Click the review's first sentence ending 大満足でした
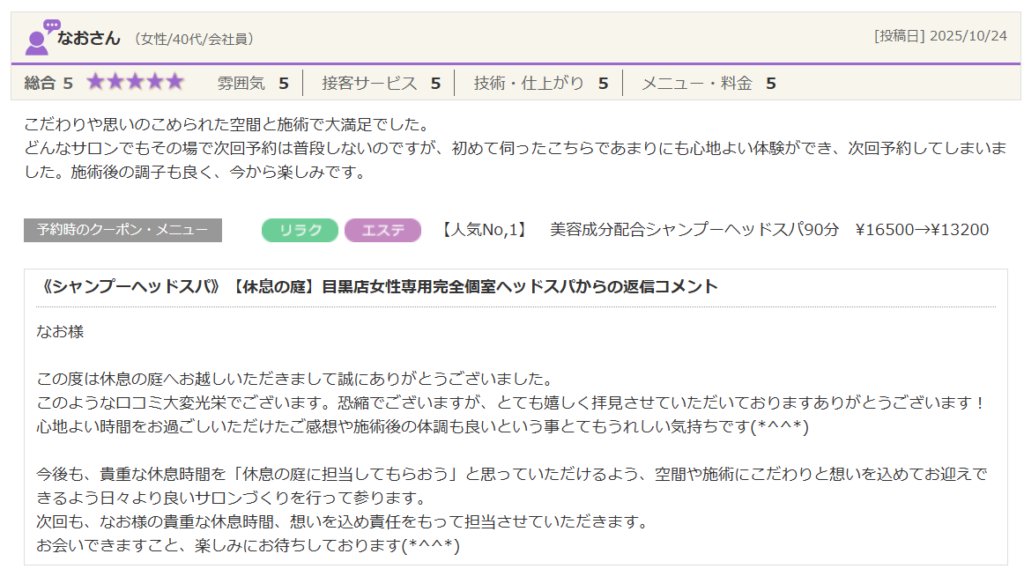Viewport: 1024px width, 576px height. pos(225,126)
